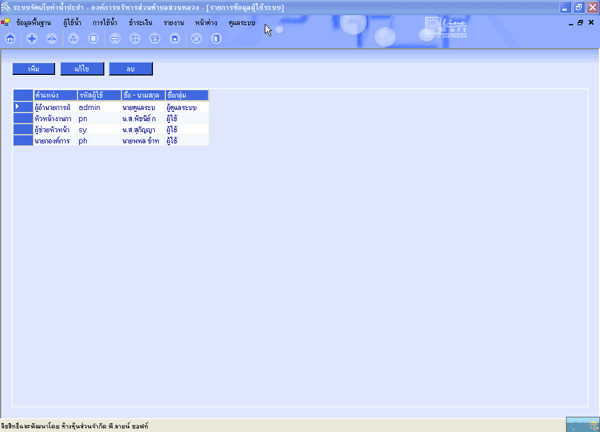Open the ชำระเงิน menu
The width and height of the screenshot is (600, 432).
pyautogui.click(x=140, y=22)
